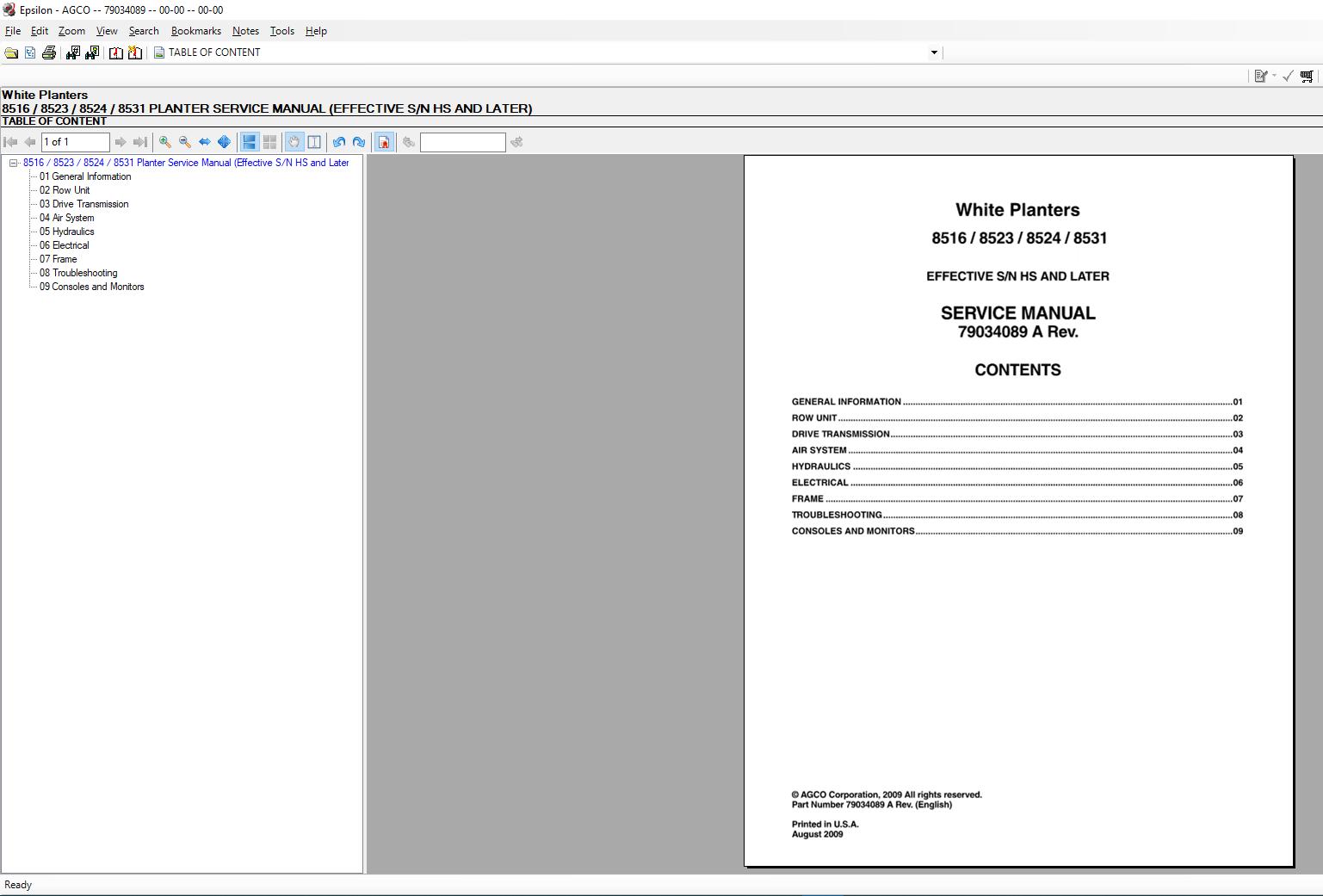Collapse the 8516 / 8523 Planter Service Manual tree node
Screen dimensions: 1323x896
click(14, 163)
